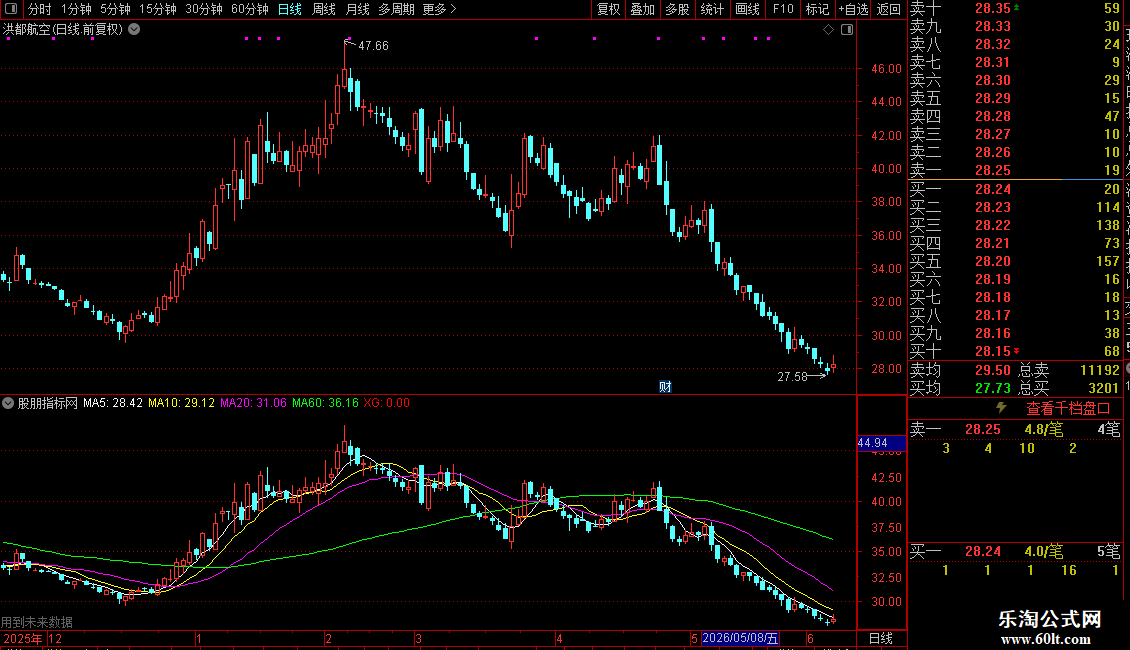Image resolution: width=1130 pixels, height=650 pixels.
Task: Select the 卖一 28.25 ask row
Action: tap(1015, 170)
